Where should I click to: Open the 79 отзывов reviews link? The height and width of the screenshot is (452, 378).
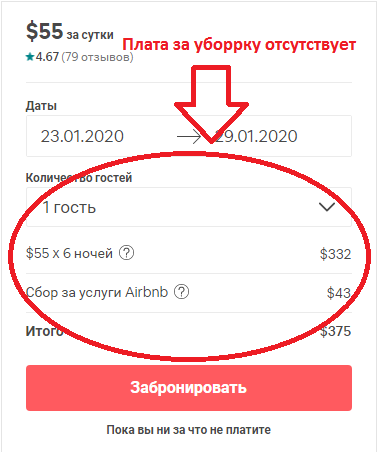[x=97, y=57]
